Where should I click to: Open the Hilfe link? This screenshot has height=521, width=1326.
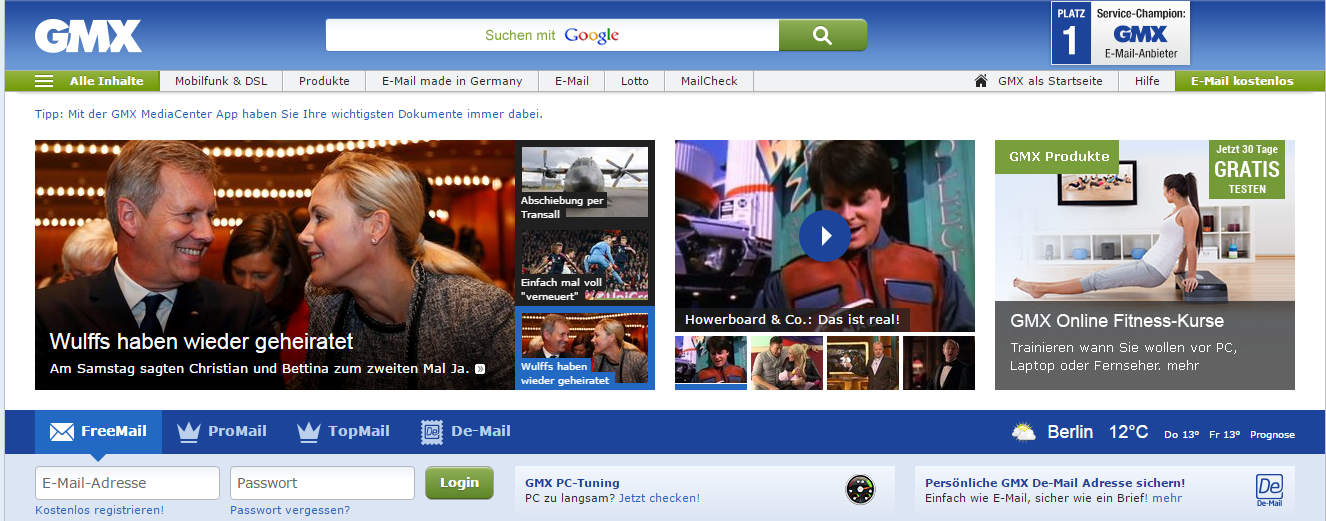[1147, 81]
